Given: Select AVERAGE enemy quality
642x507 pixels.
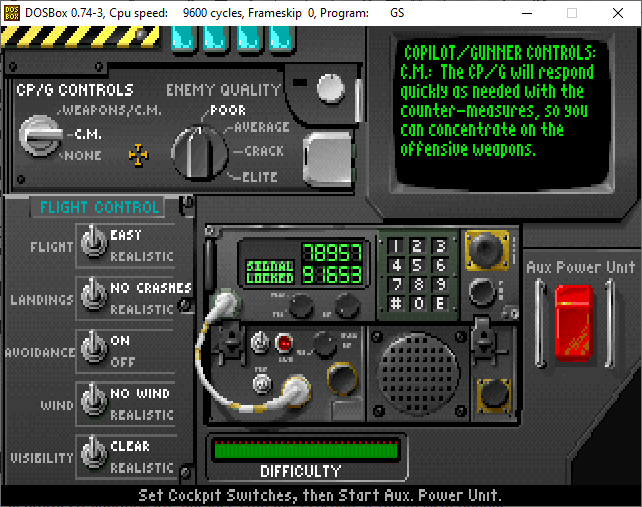Looking at the screenshot, I should [x=262, y=127].
